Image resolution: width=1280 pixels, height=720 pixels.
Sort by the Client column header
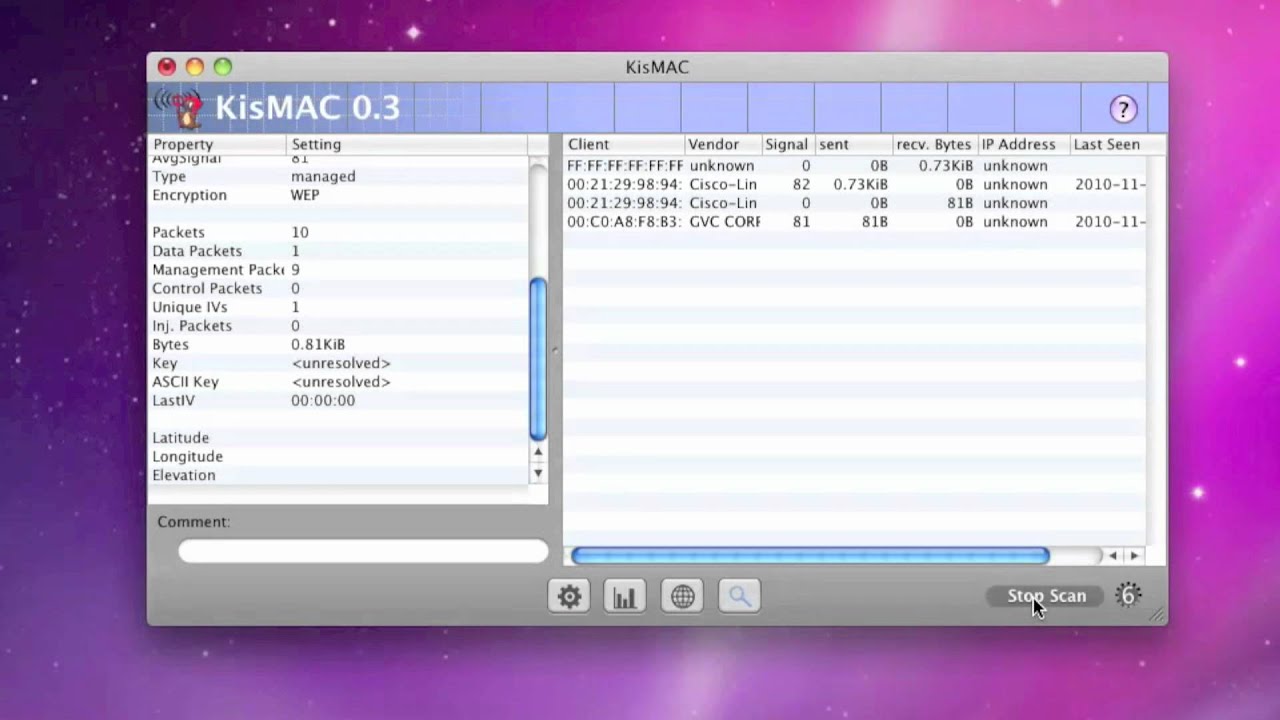624,144
